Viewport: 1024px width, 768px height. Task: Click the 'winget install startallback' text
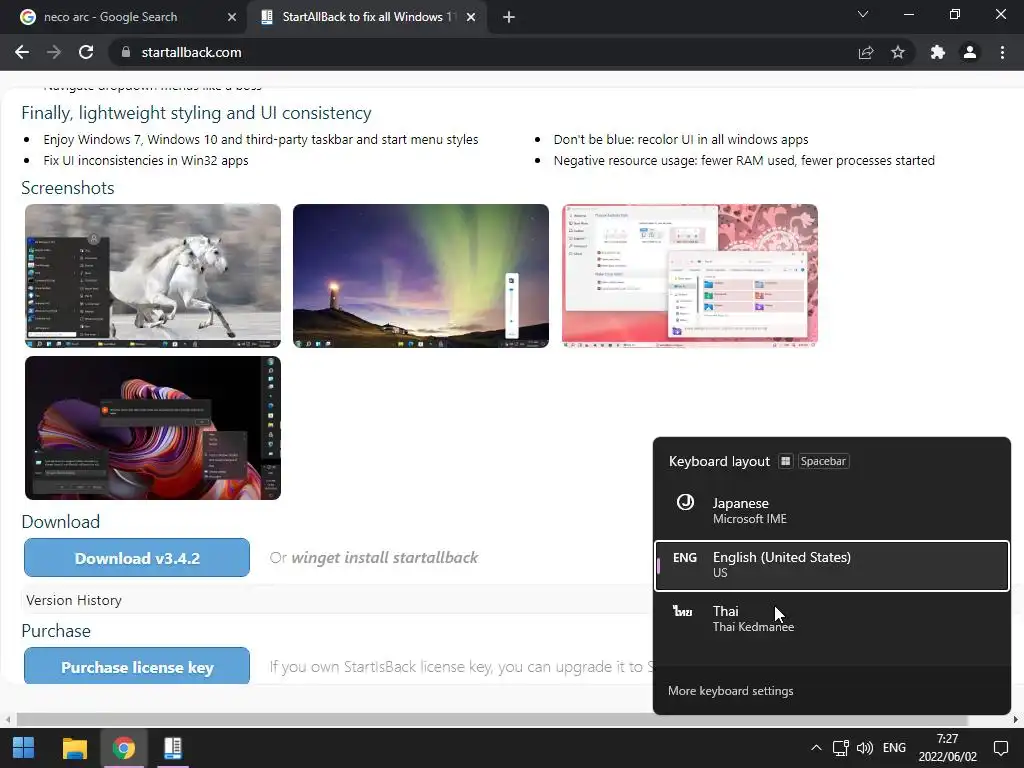point(385,558)
